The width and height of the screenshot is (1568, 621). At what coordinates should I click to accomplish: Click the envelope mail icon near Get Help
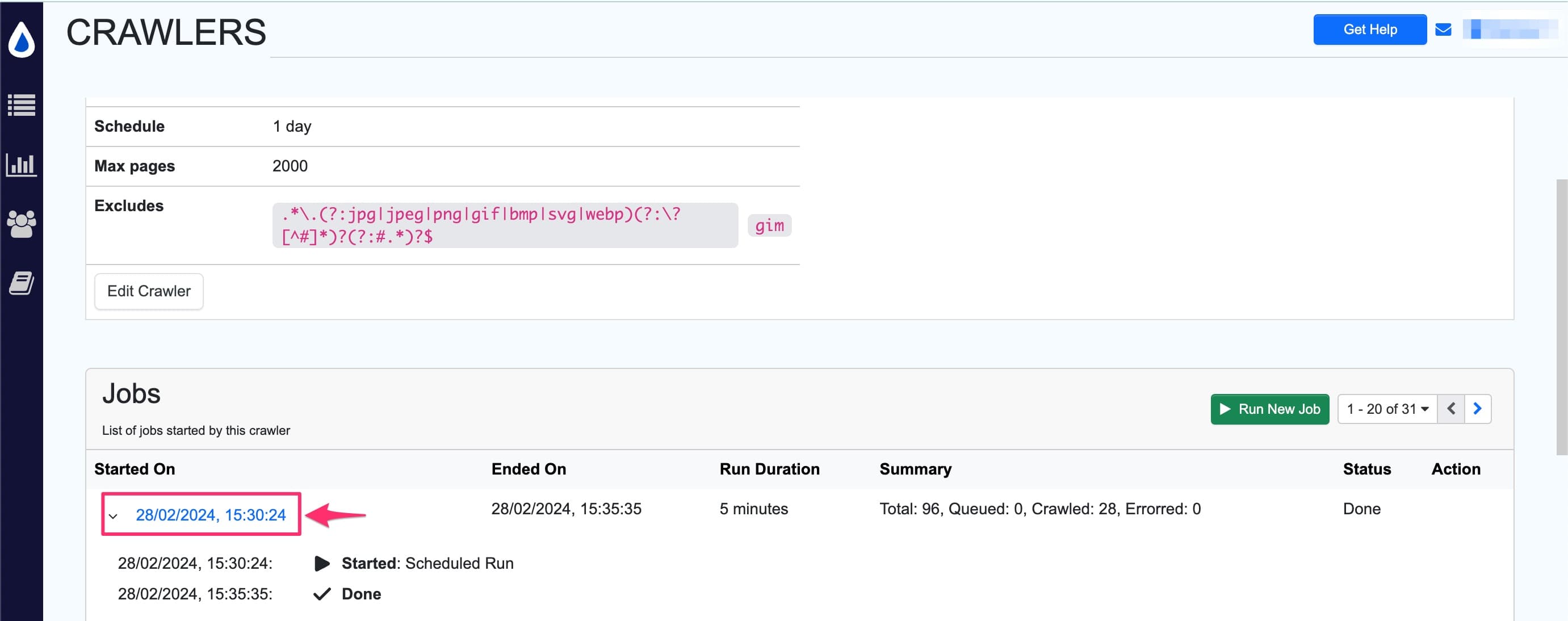pos(1443,28)
